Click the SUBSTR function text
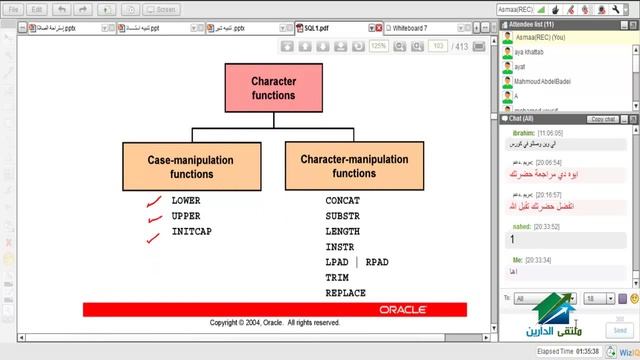Screen dimensions: 640x360 coord(342,216)
